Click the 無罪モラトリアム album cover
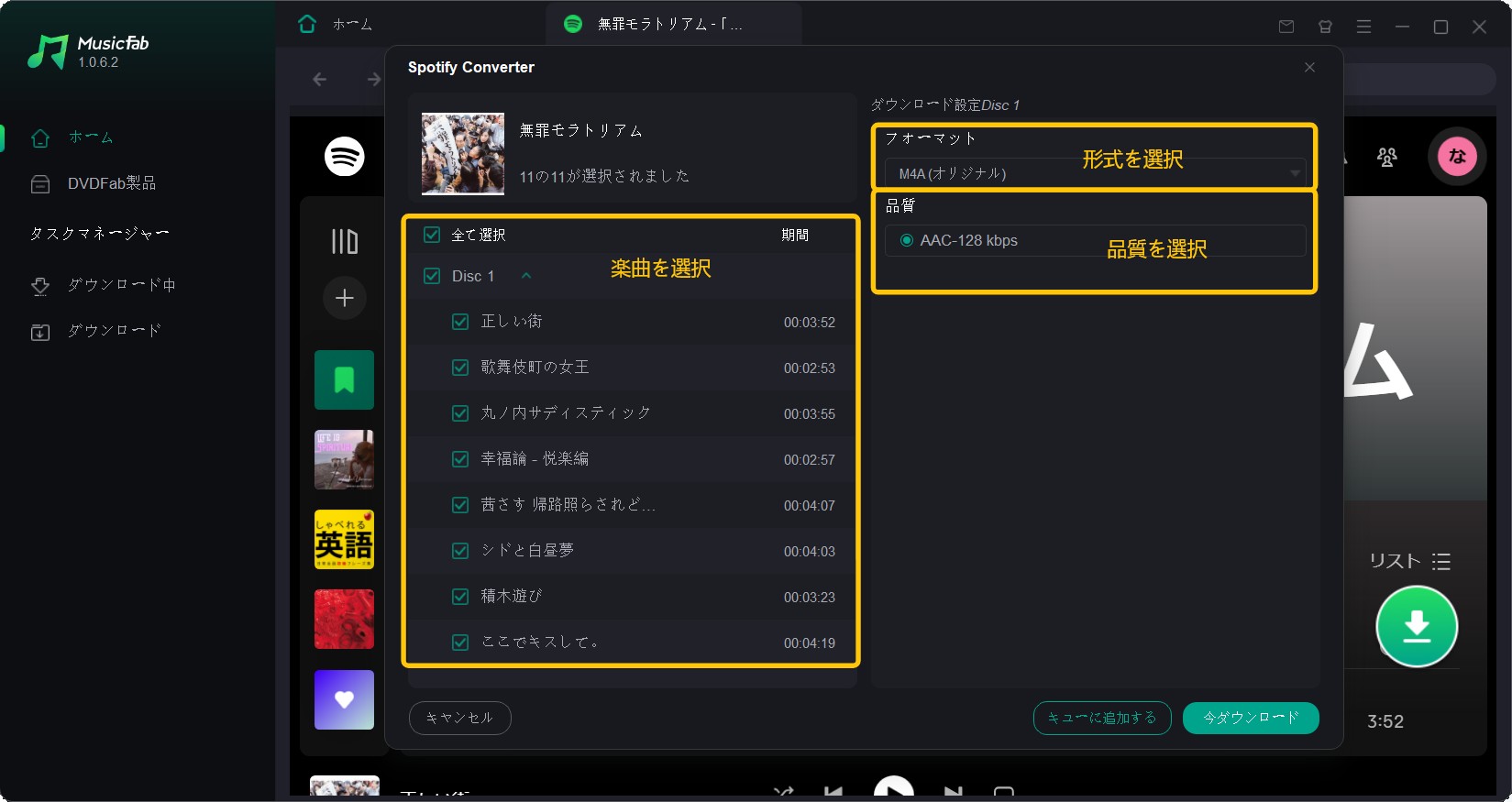 [463, 153]
